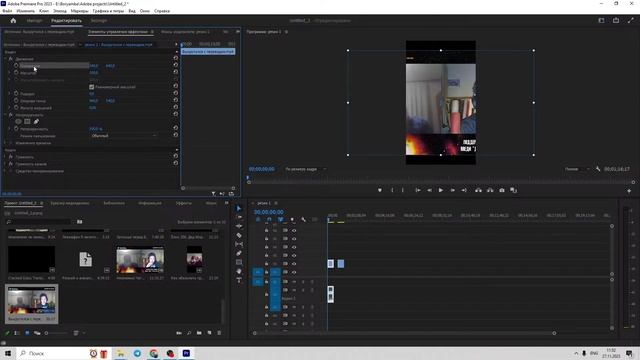Click the Program monitor scrub bar

(x=440, y=182)
